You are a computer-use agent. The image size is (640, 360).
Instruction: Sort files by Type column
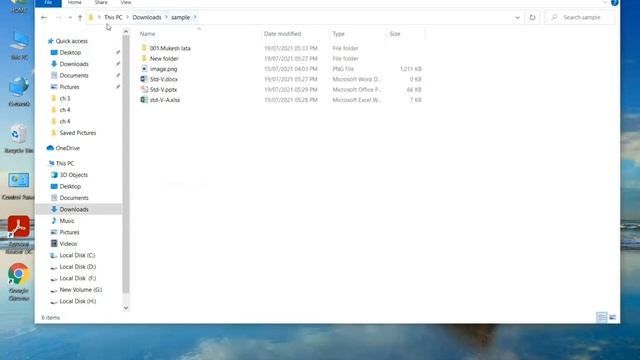point(338,34)
